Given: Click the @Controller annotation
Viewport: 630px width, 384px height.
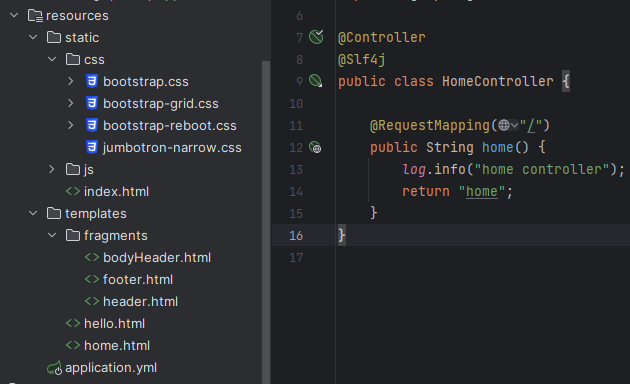Looking at the screenshot, I should pos(382,37).
